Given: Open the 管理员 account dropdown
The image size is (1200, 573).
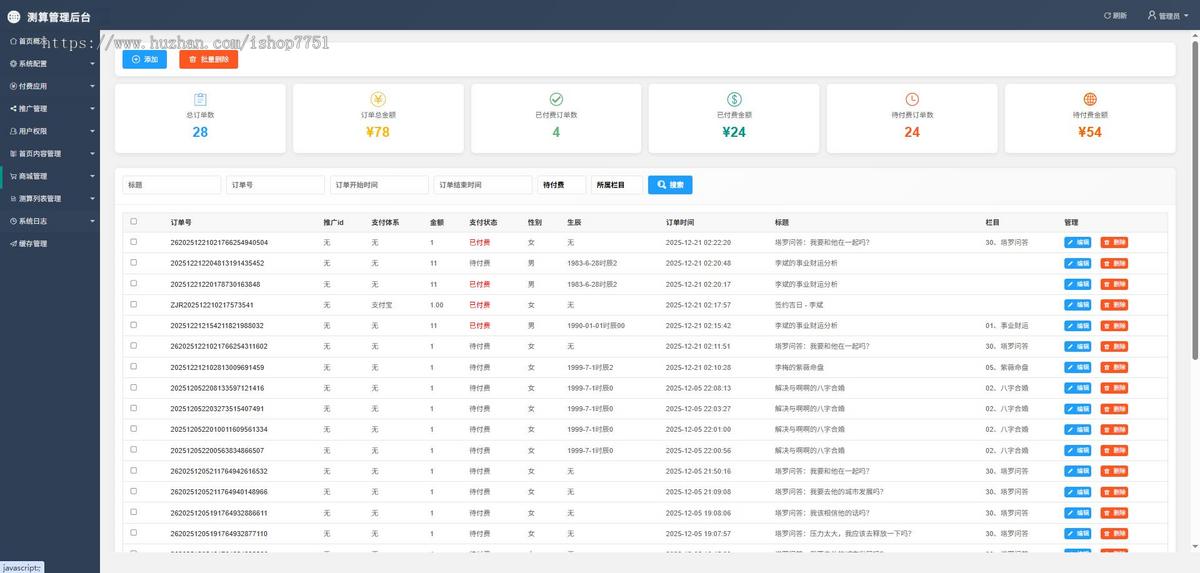Looking at the screenshot, I should tap(1167, 16).
